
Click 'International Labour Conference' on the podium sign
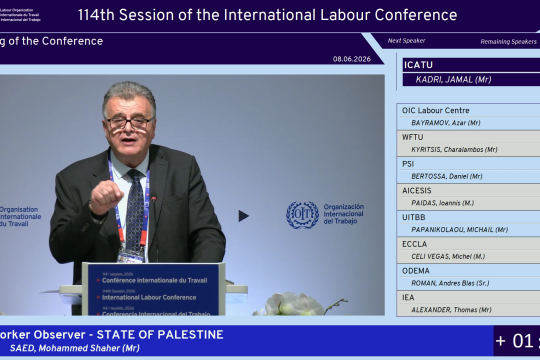click(149, 297)
